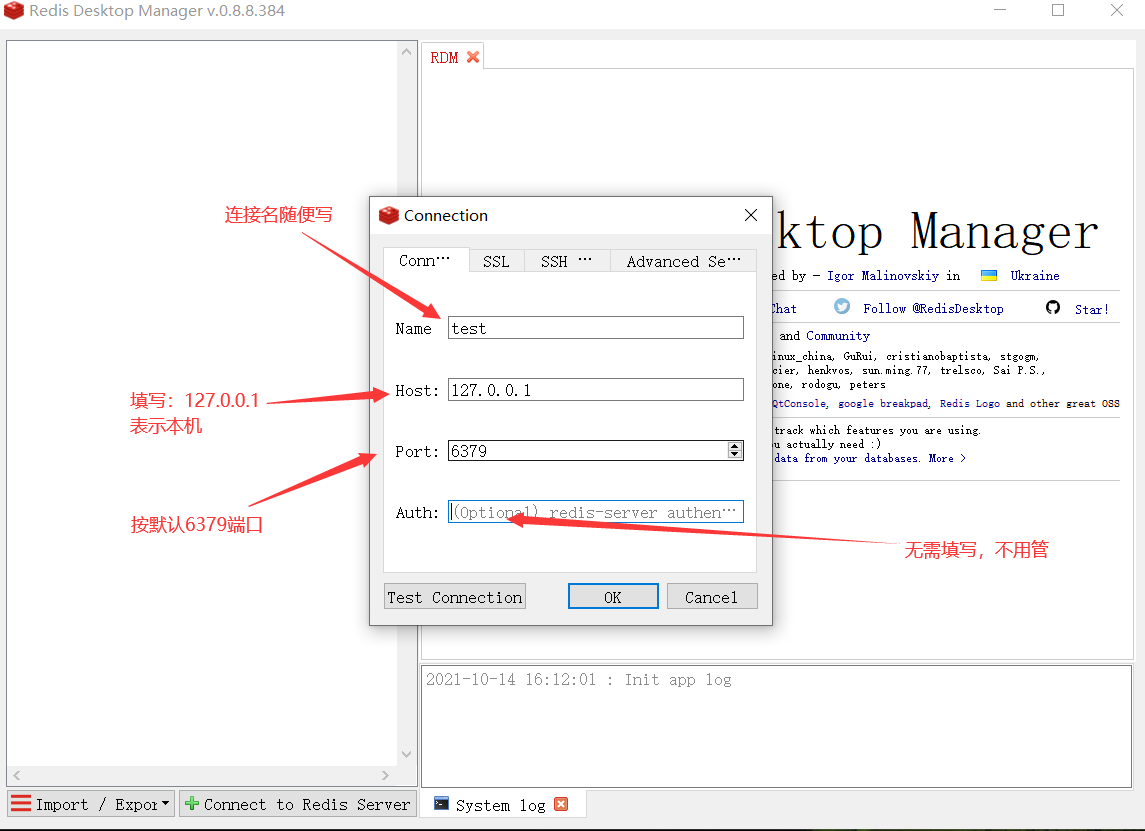Click the Redis Desktop Manager title bar icon

coord(14,10)
